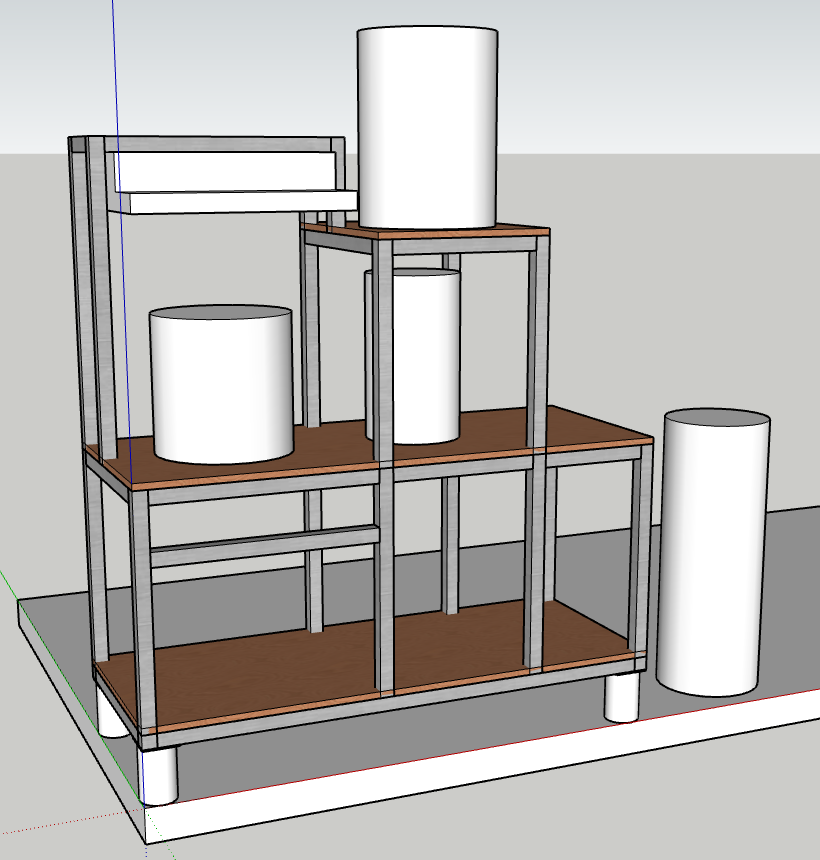Image resolution: width=820 pixels, height=860 pixels.
Task: Select the front-left cylindrical foot
Action: [x=158, y=776]
